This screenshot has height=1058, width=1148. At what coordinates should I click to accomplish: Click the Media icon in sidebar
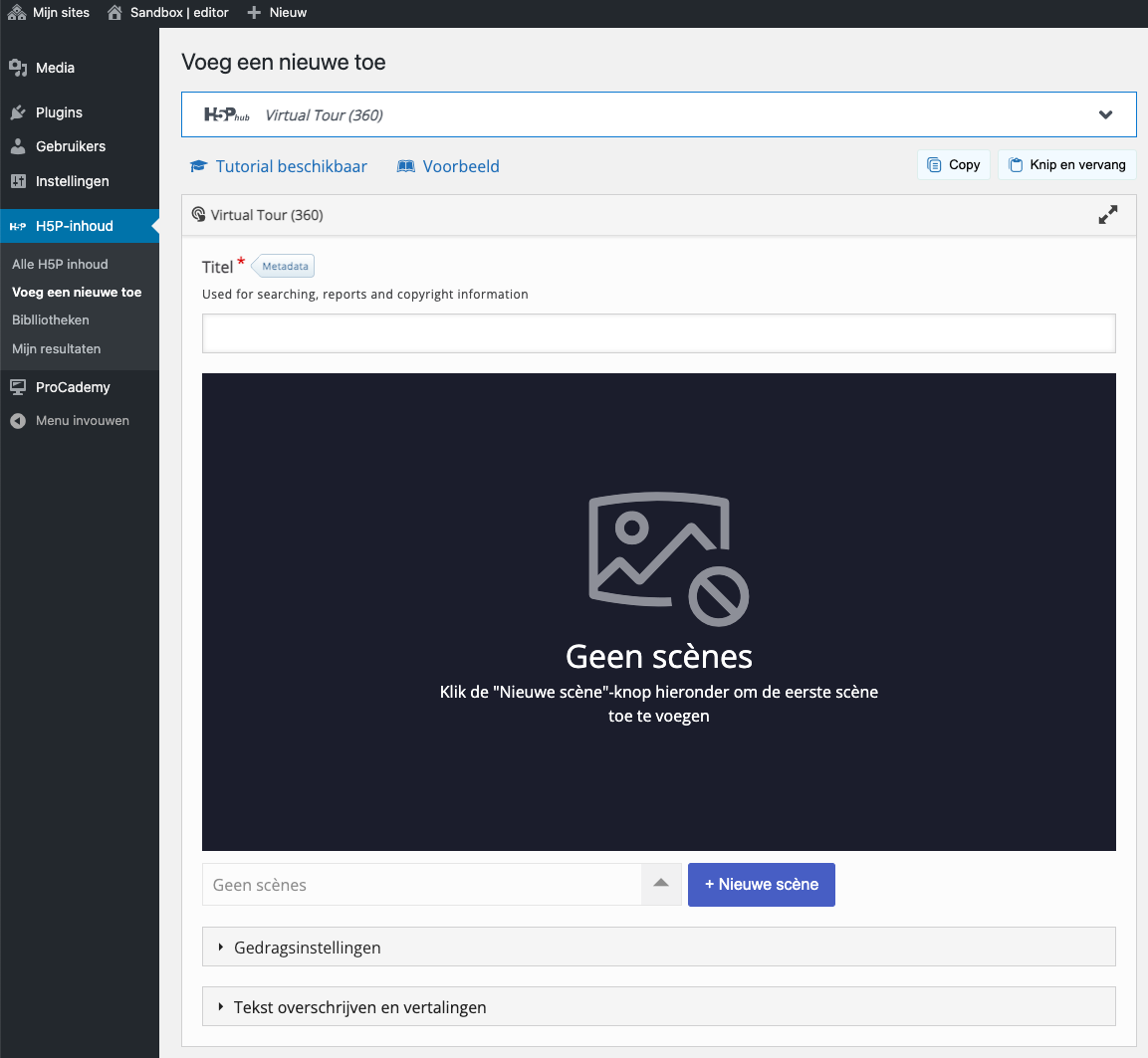point(18,68)
